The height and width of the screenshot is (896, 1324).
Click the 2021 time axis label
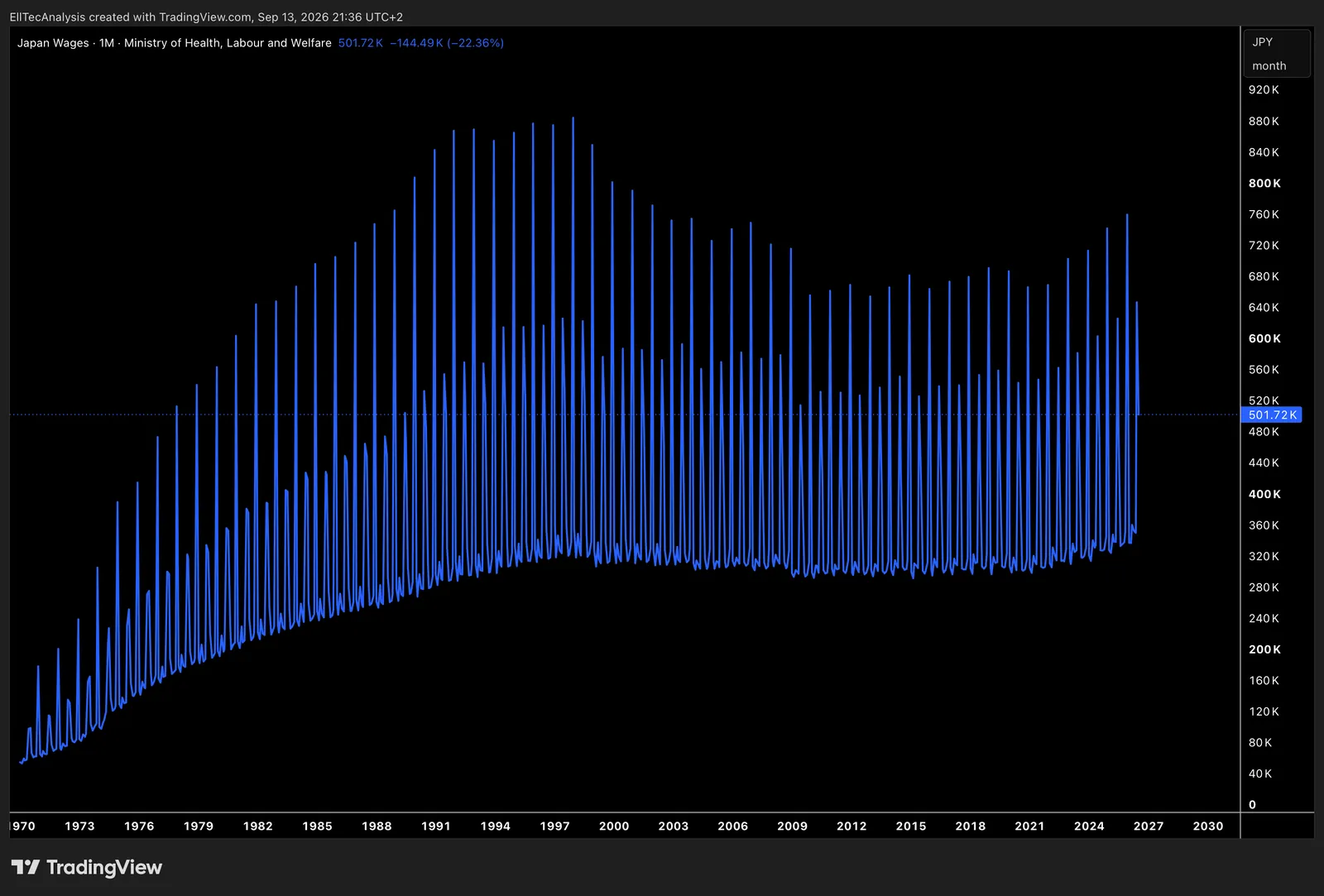tap(1029, 827)
